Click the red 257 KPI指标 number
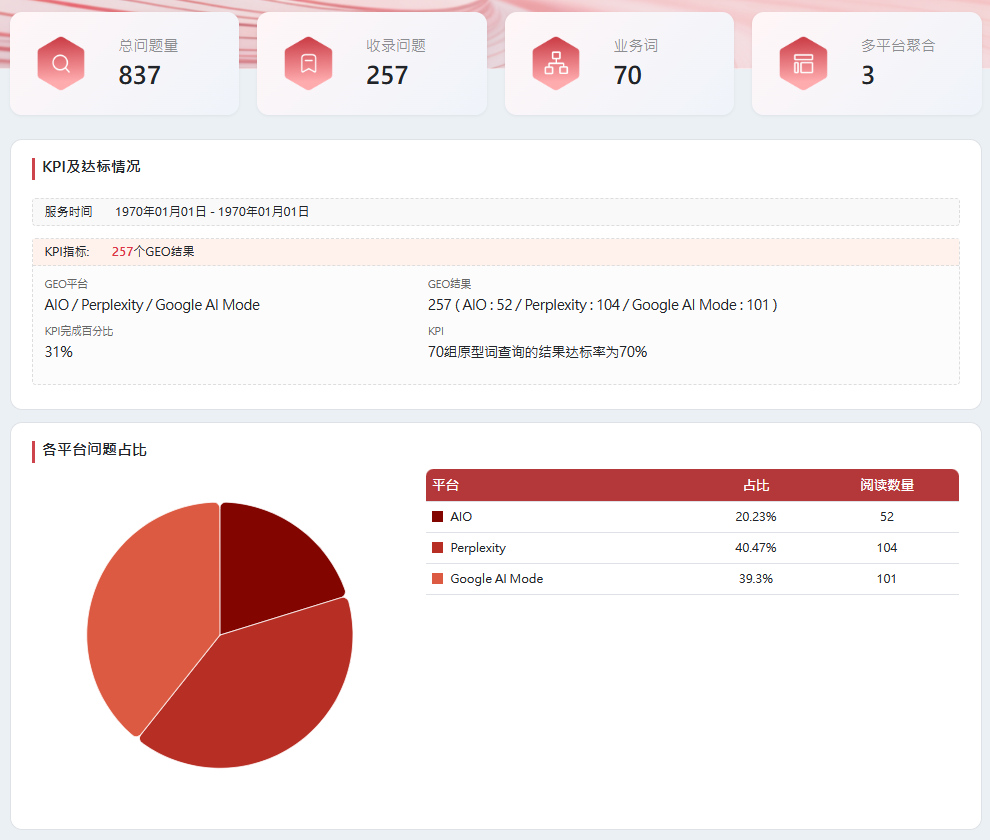The height and width of the screenshot is (840, 990). (x=122, y=252)
